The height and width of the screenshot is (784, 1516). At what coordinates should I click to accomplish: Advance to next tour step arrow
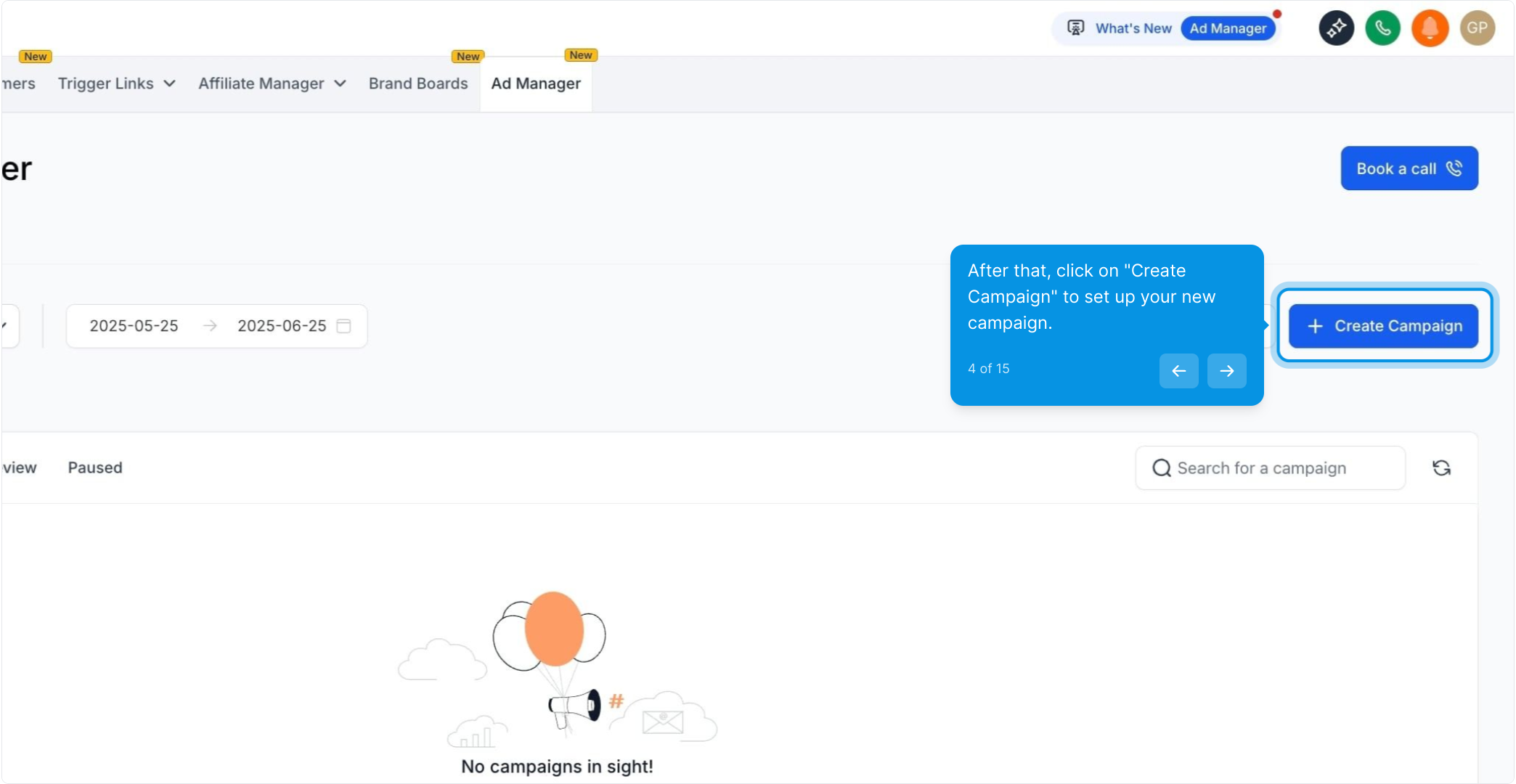(x=1226, y=371)
